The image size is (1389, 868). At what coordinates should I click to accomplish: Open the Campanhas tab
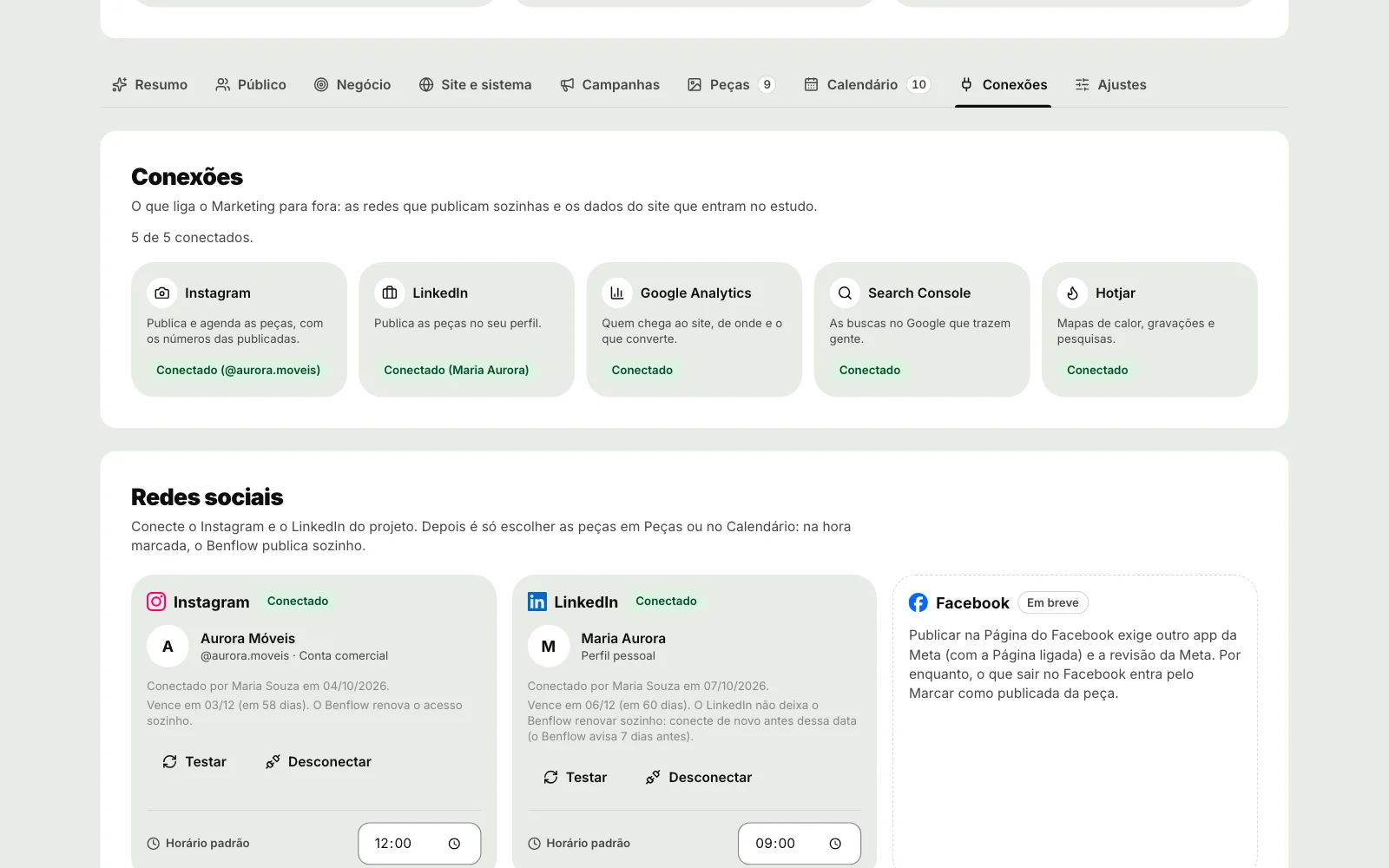pos(609,84)
